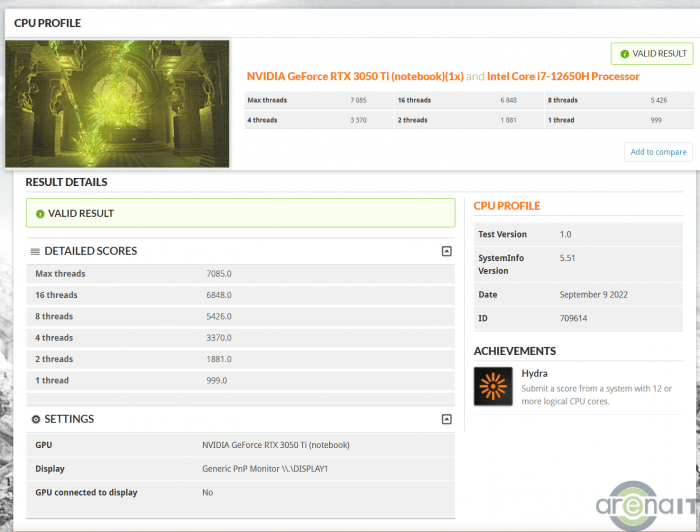The width and height of the screenshot is (700, 532).
Task: Click the green info icon in Result Details banner
Action: (x=40, y=214)
